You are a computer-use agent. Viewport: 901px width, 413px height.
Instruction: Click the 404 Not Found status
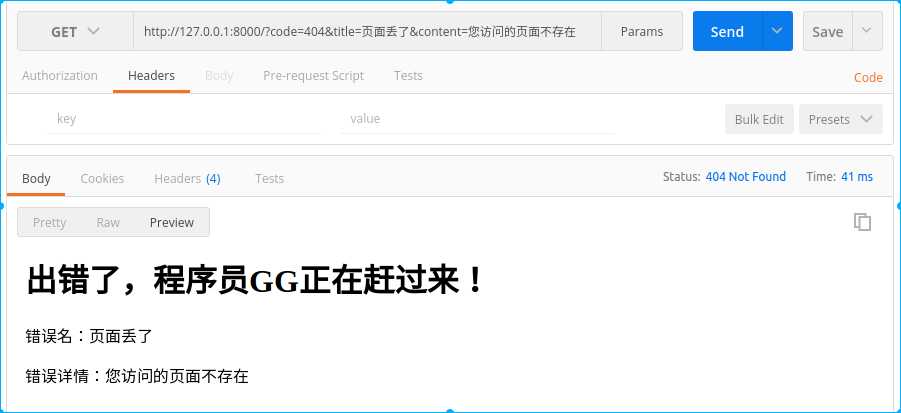tap(745, 177)
